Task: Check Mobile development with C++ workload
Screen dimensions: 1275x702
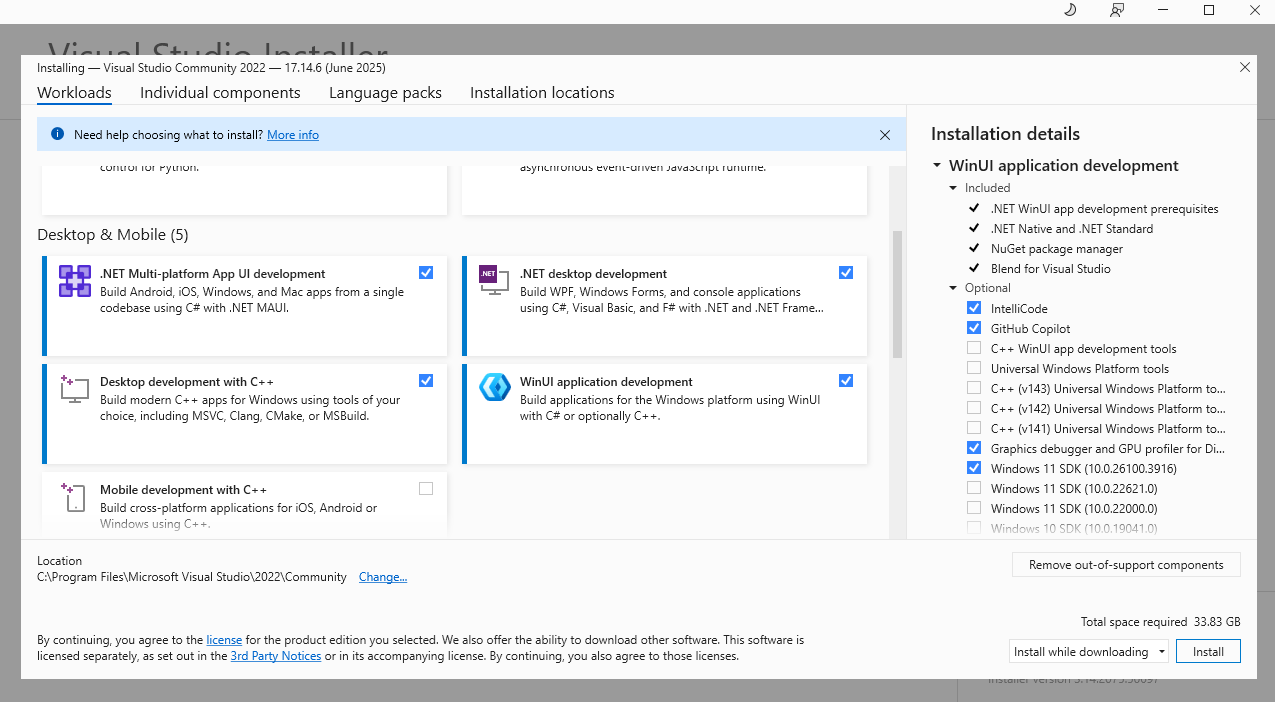Action: (426, 488)
